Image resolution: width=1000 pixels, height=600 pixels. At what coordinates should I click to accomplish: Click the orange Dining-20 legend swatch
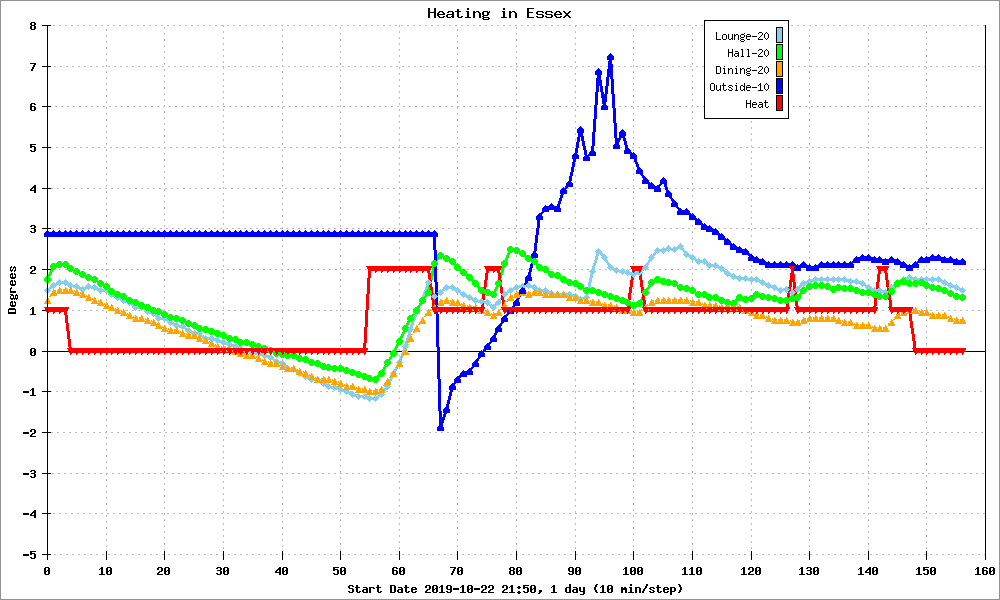(x=779, y=70)
